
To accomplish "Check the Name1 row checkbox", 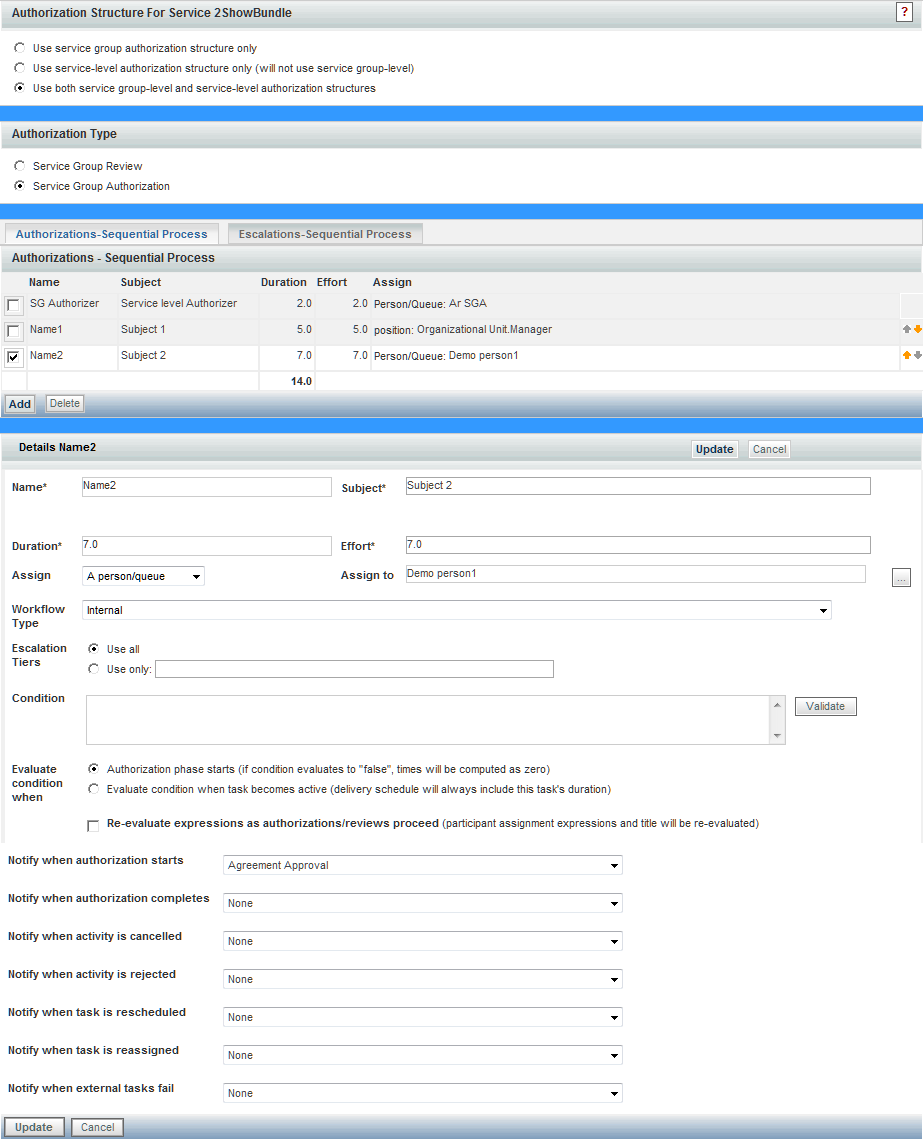I will [13, 331].
